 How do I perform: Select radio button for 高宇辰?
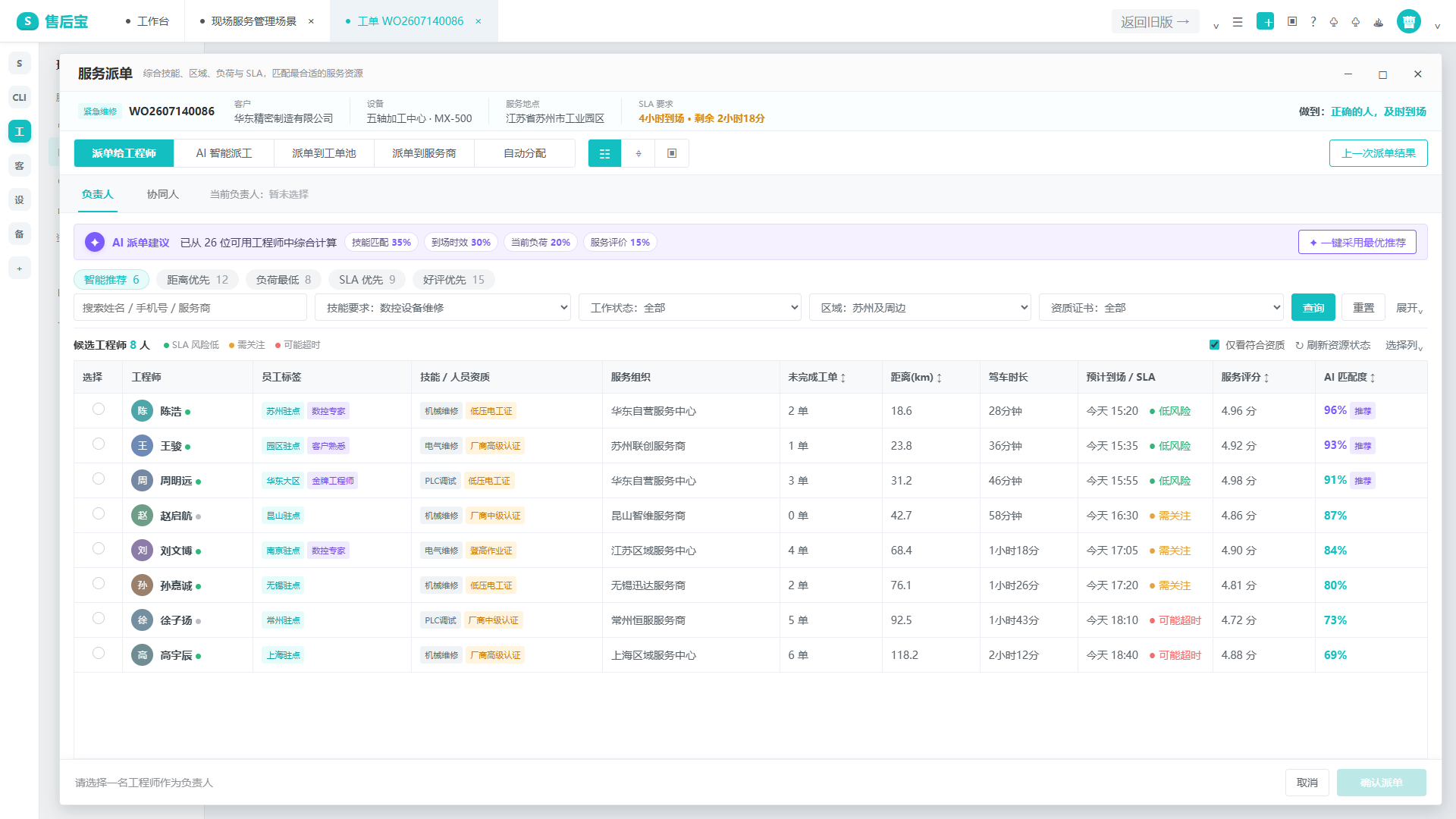(x=99, y=653)
